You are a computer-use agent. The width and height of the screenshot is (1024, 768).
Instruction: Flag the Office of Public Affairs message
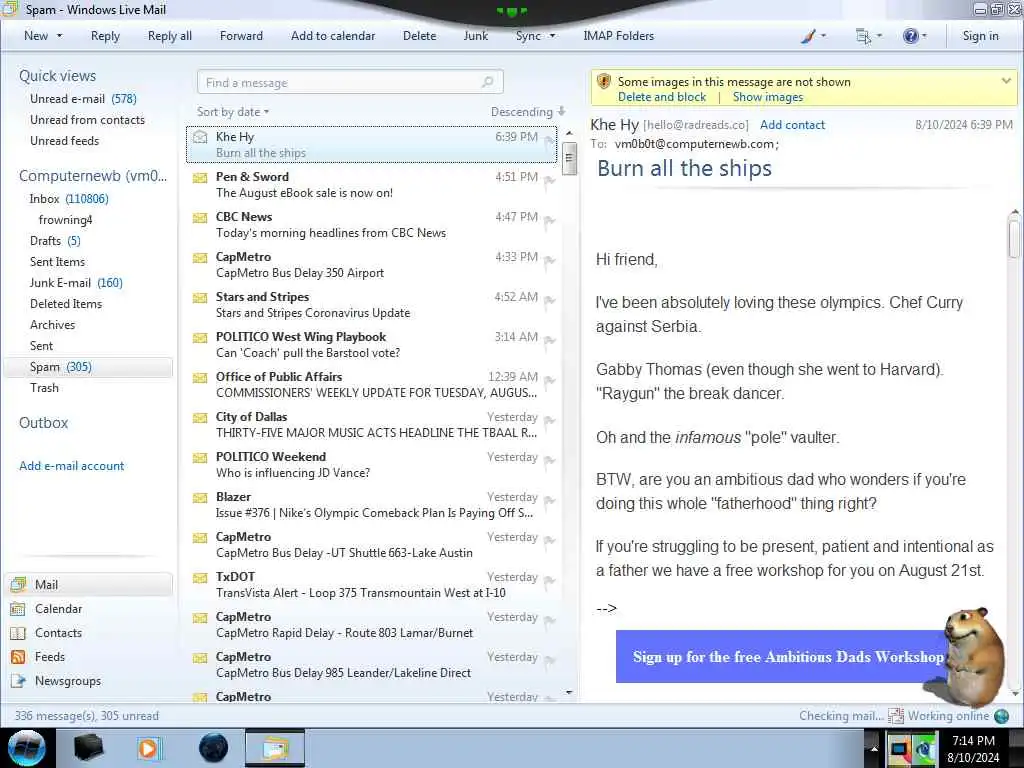coord(550,381)
